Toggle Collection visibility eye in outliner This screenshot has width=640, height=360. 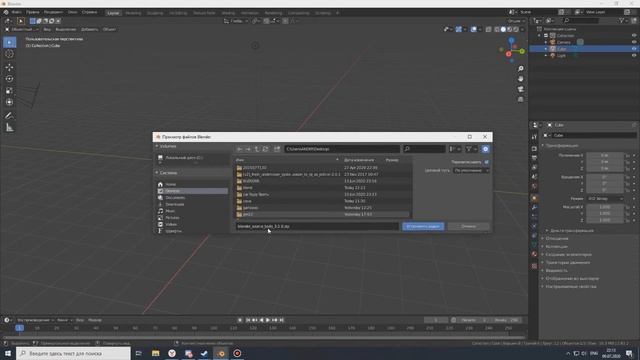634,36
